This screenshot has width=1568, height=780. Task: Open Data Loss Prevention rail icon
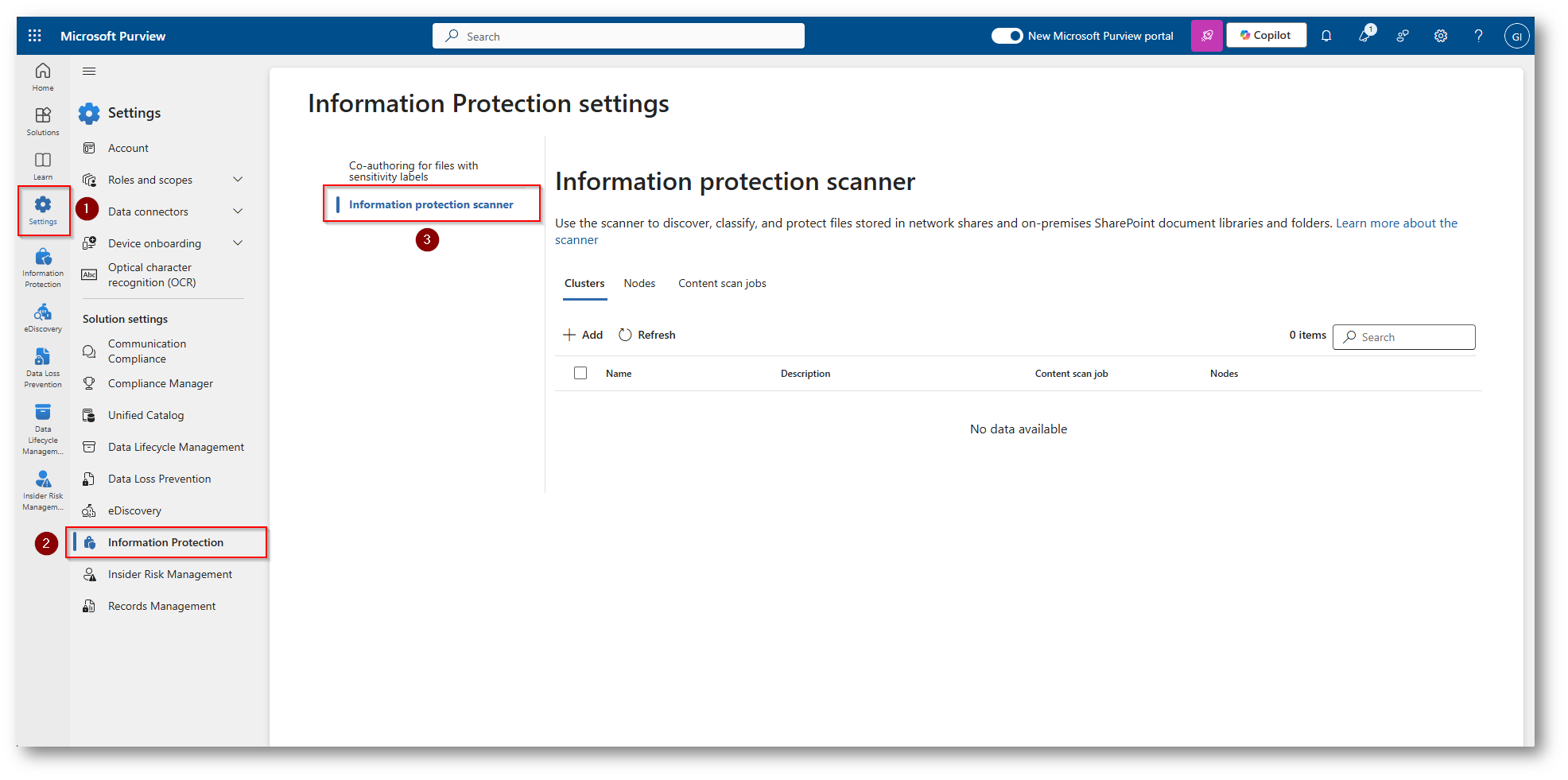coord(43,367)
